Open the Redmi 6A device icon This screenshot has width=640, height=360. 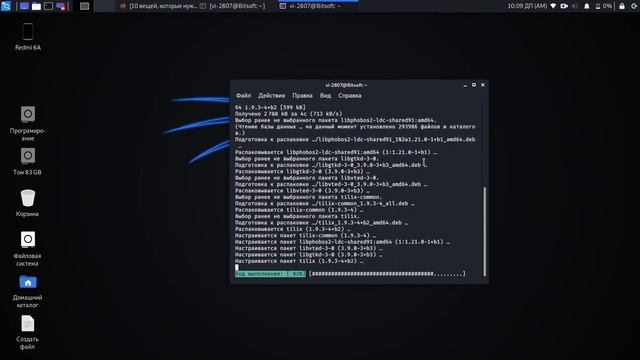[x=28, y=31]
